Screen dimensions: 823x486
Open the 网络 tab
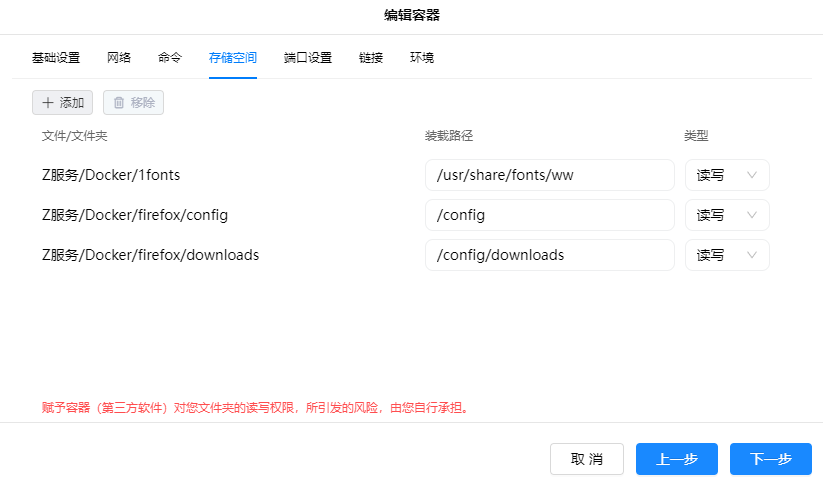pos(119,58)
